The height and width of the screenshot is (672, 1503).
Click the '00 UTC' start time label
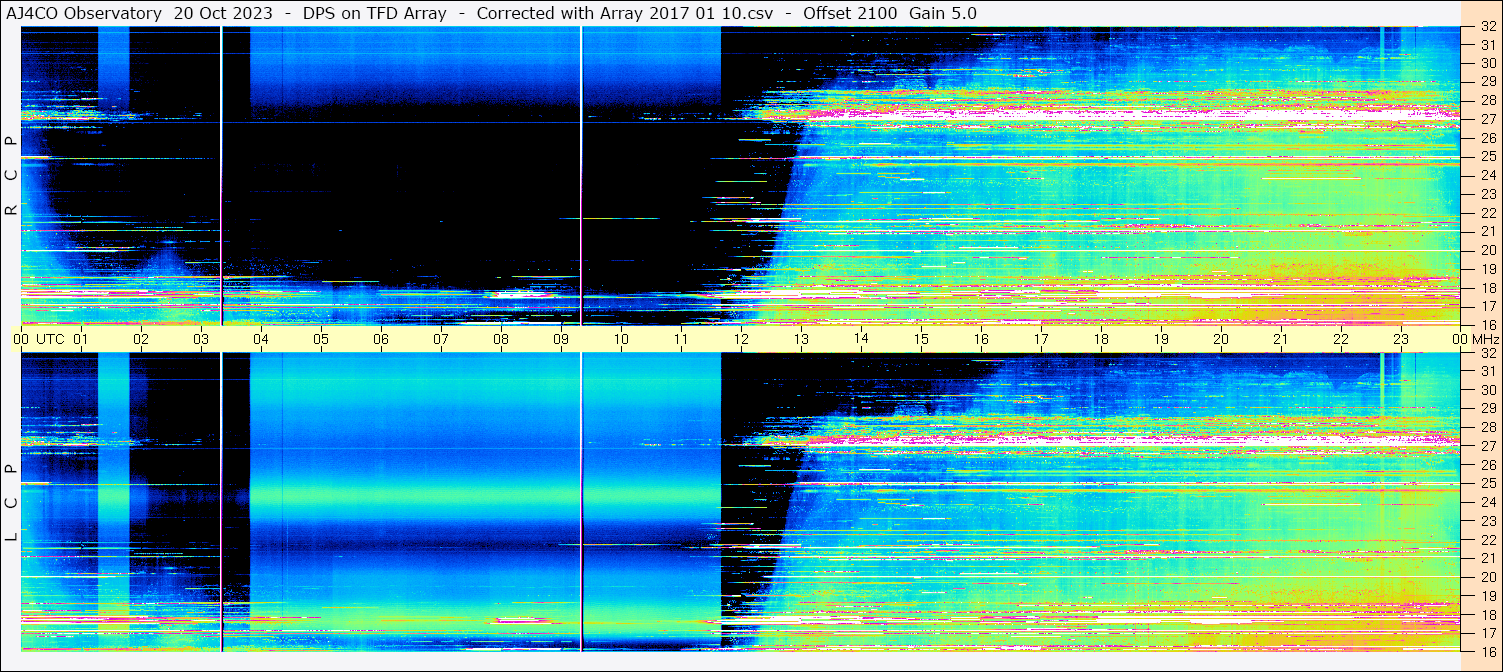coord(39,339)
